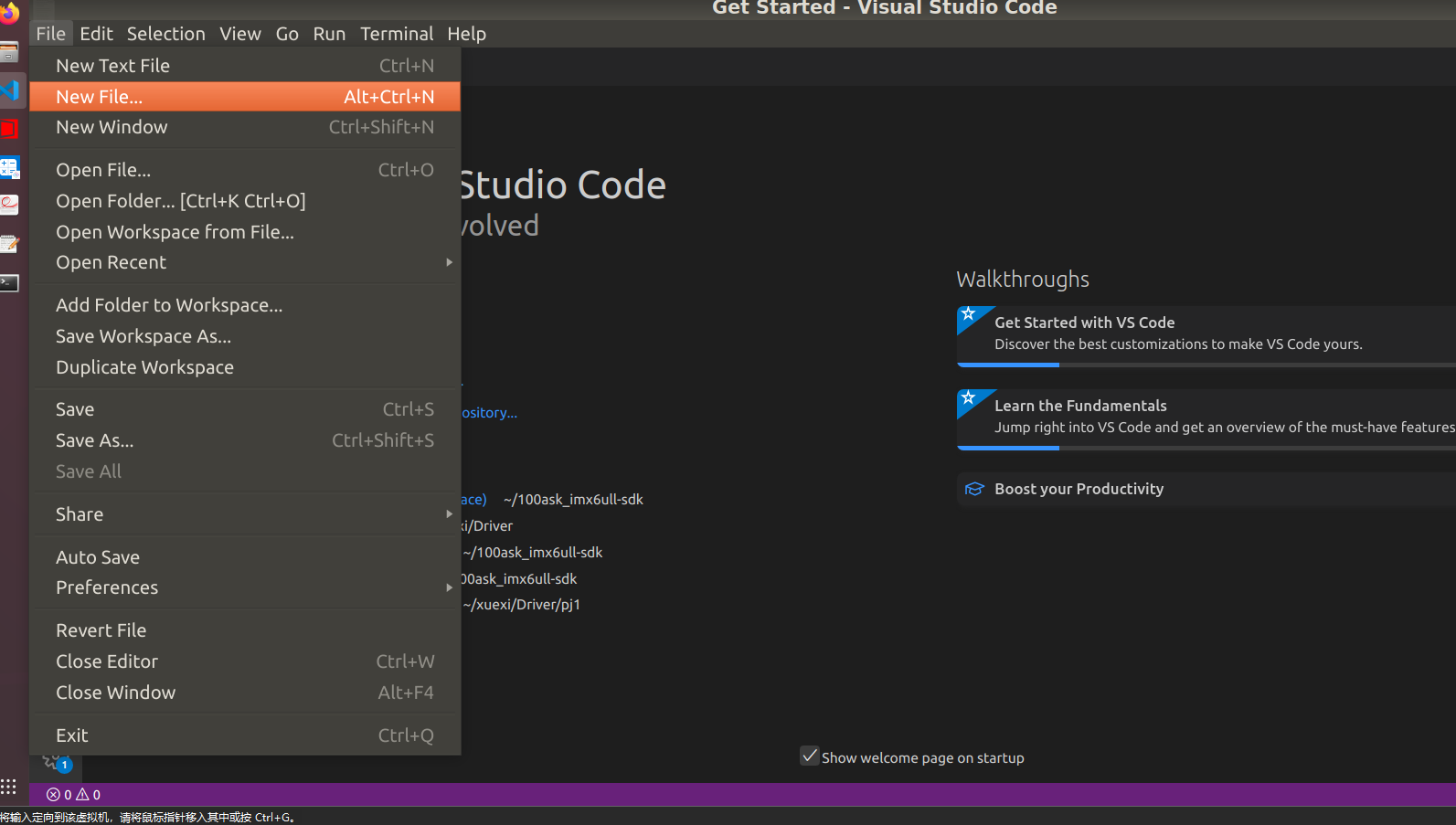The image size is (1456, 825).
Task: Select Open Folder... menu entry
Action: tap(245, 201)
